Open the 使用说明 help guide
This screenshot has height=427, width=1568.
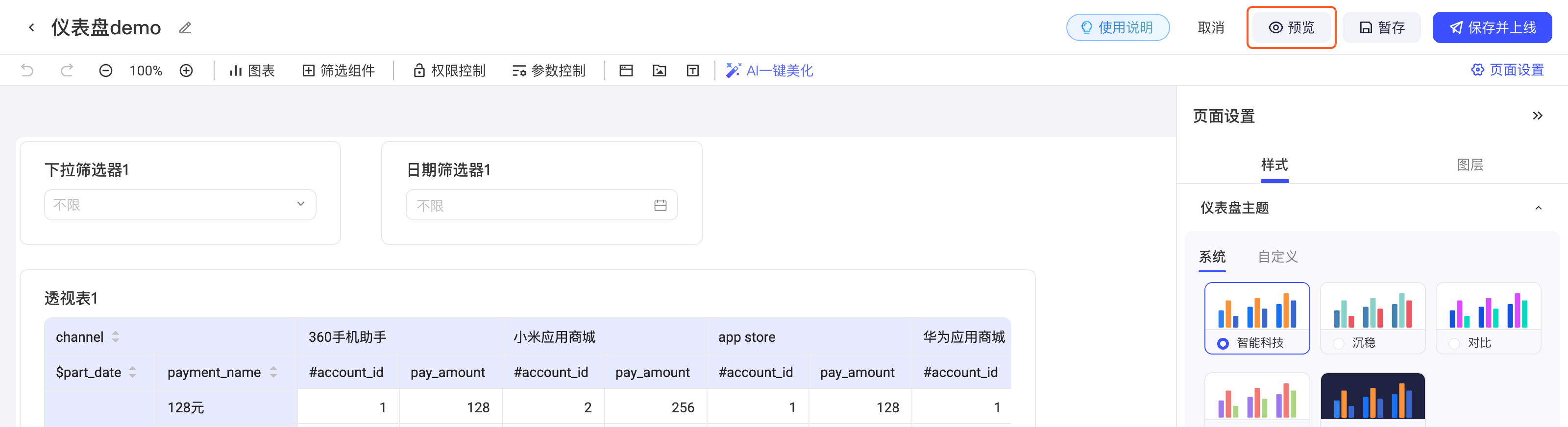pyautogui.click(x=1118, y=27)
